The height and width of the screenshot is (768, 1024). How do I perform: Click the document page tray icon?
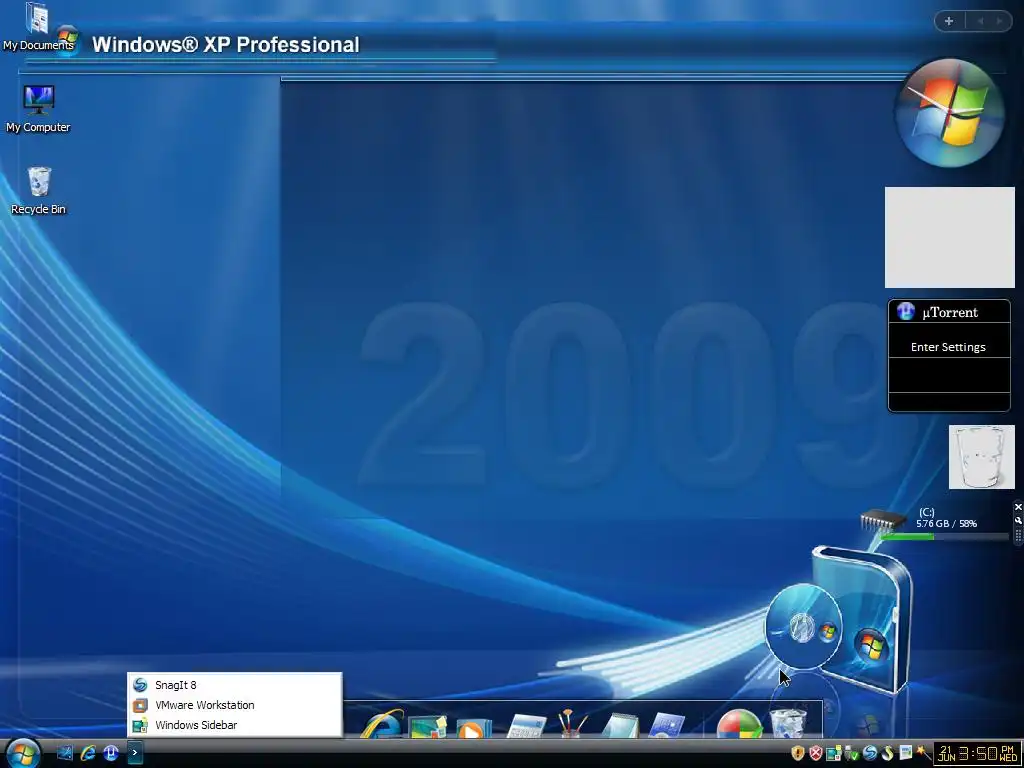pos(906,752)
